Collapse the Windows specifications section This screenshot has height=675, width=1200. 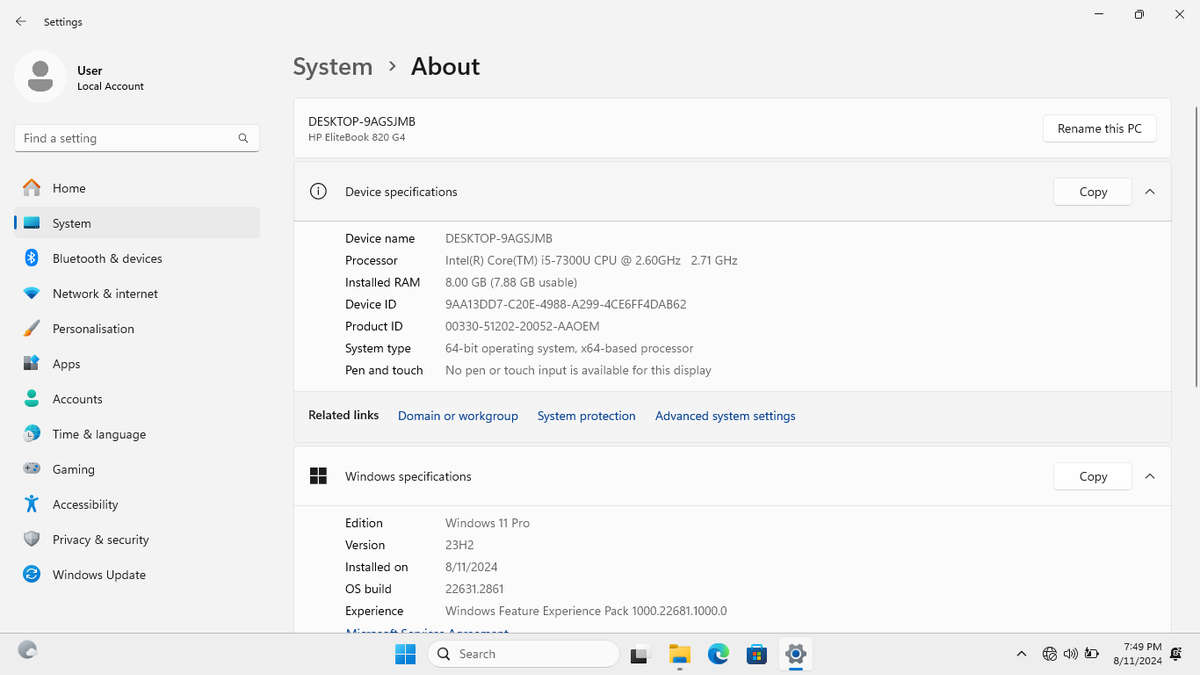coord(1150,477)
